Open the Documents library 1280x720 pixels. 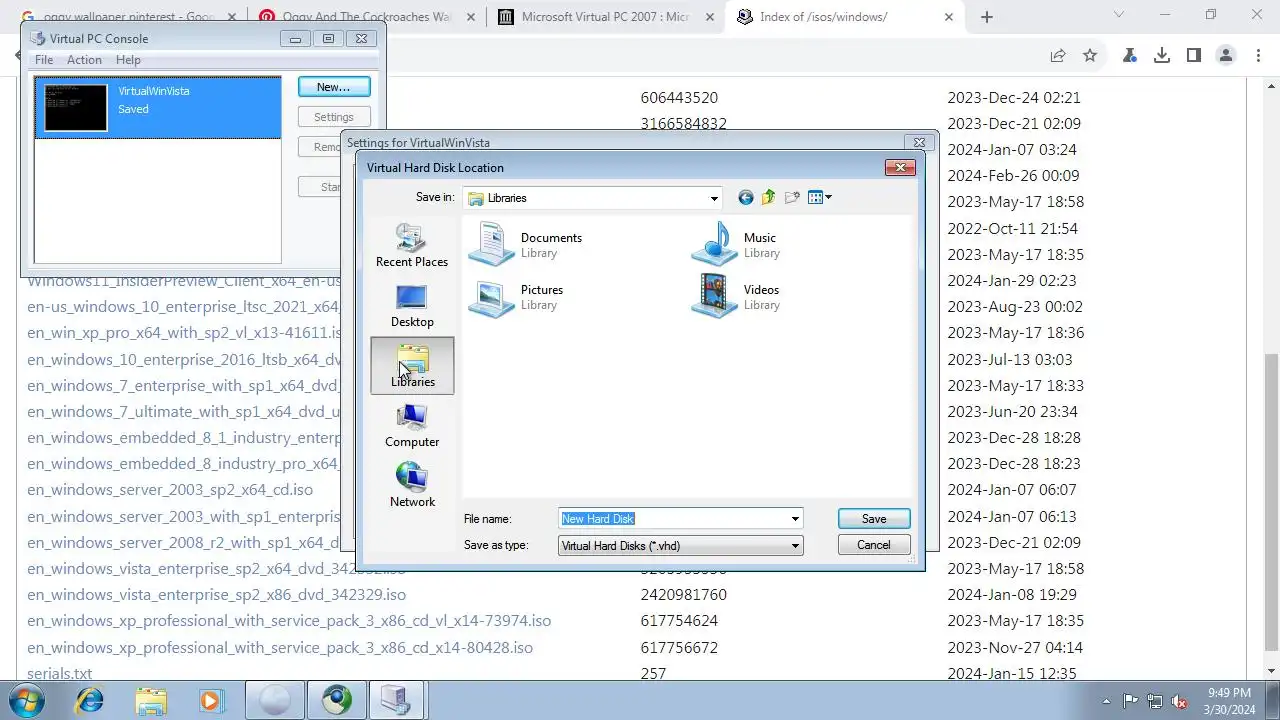pyautogui.click(x=526, y=245)
